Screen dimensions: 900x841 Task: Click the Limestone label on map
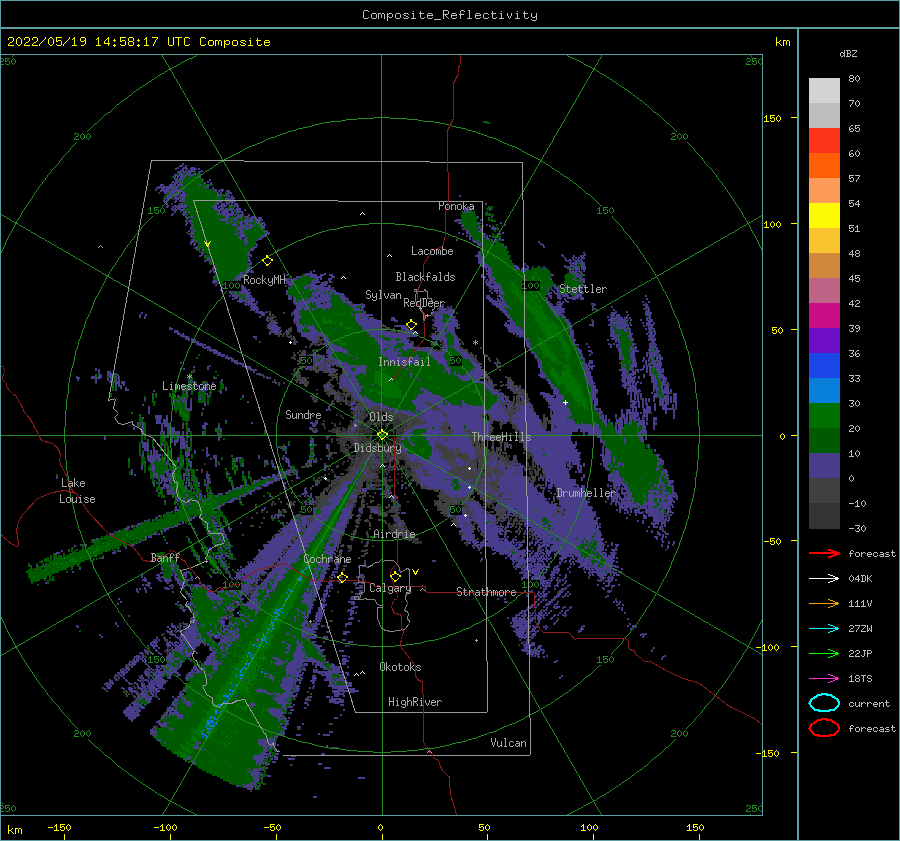pyautogui.click(x=189, y=386)
